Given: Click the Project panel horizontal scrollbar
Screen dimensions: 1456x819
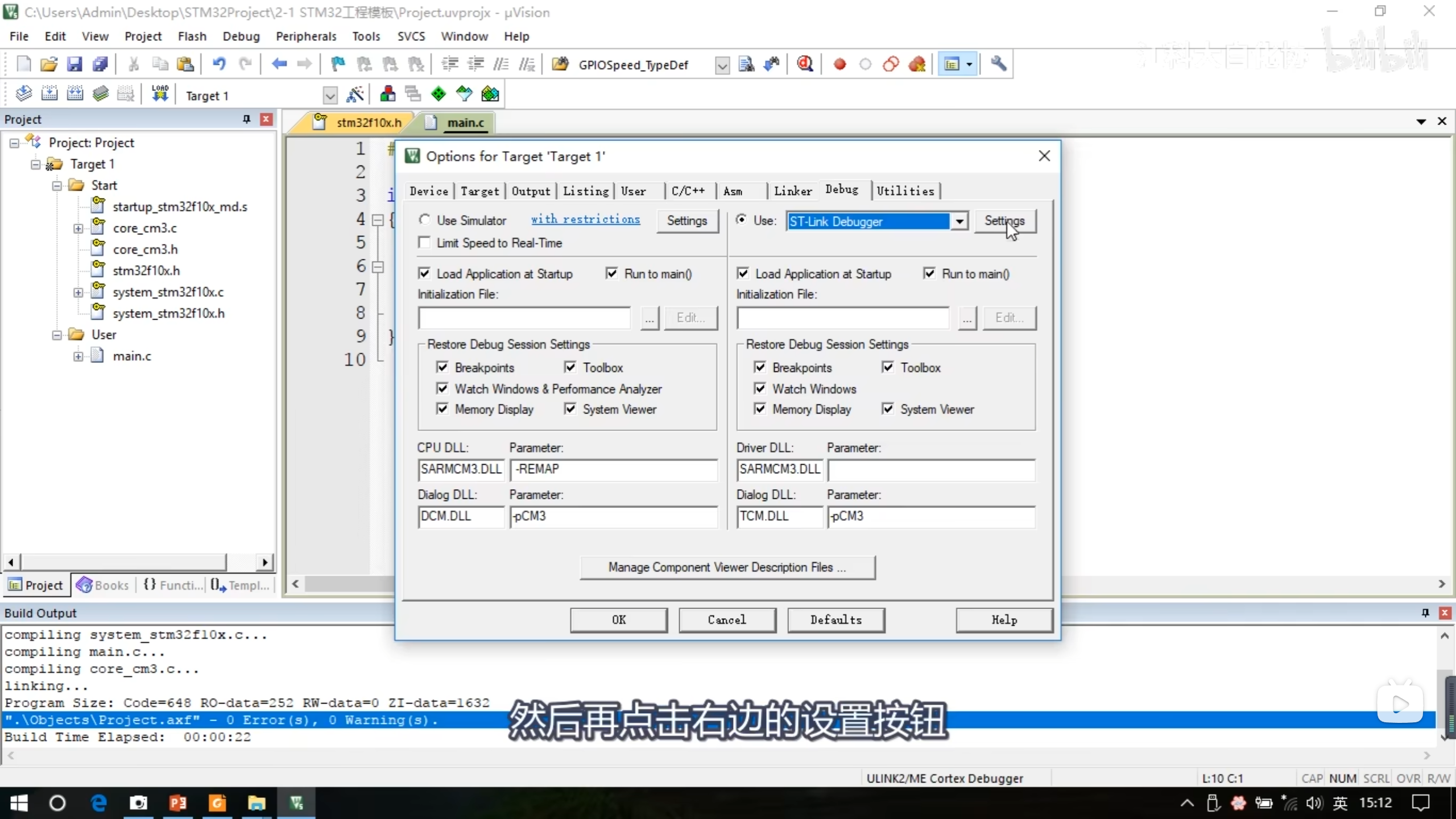Looking at the screenshot, I should [123, 562].
